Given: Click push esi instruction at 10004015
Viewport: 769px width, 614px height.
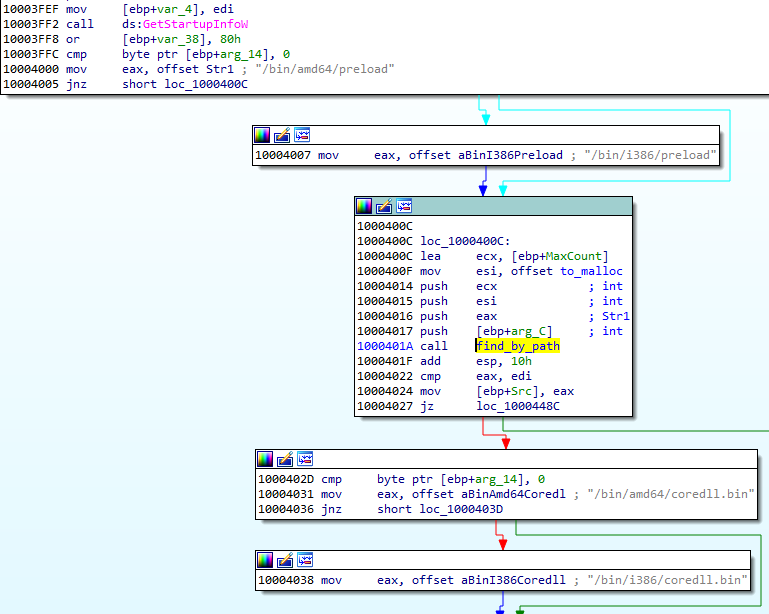Looking at the screenshot, I should click(459, 301).
